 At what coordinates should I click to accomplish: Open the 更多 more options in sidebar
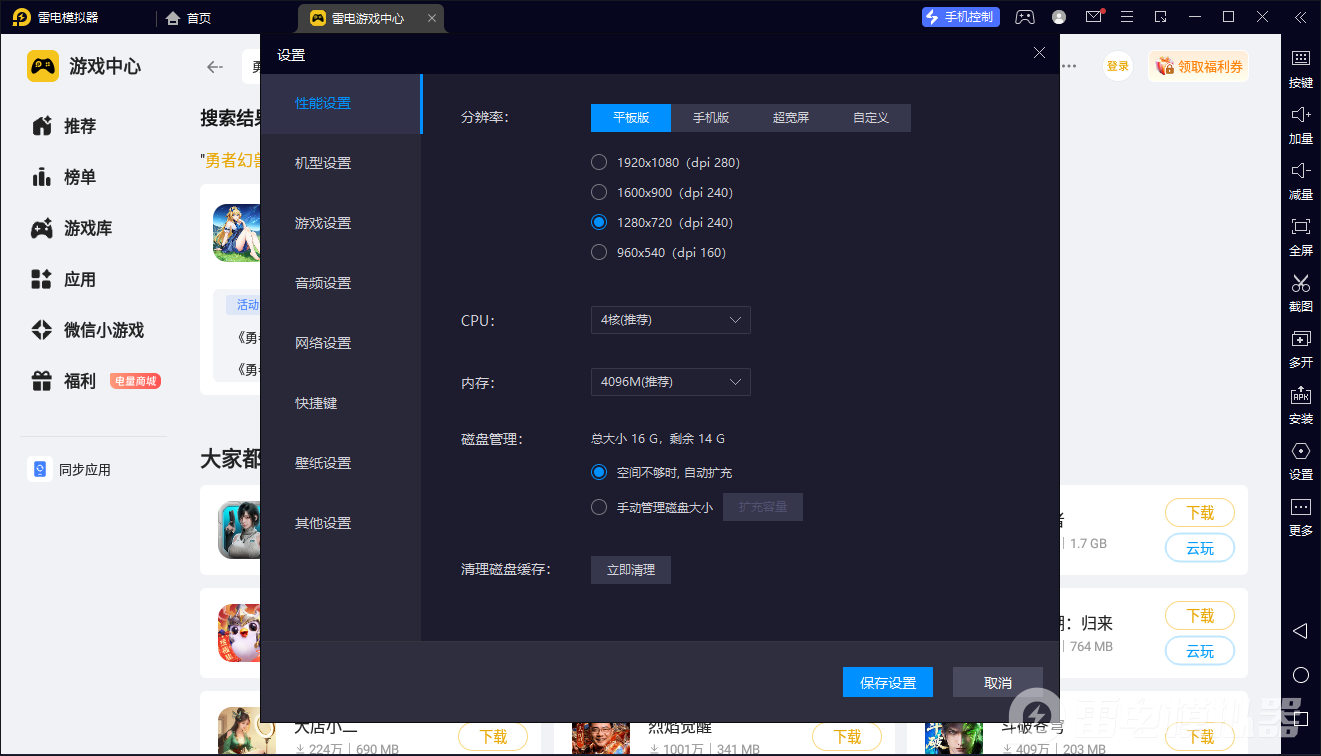tap(1300, 517)
